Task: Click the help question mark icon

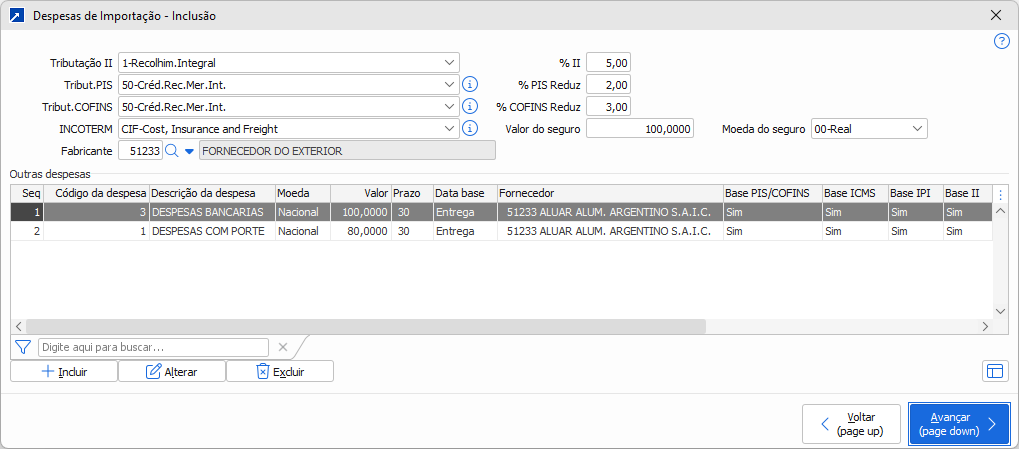Action: (x=1001, y=41)
